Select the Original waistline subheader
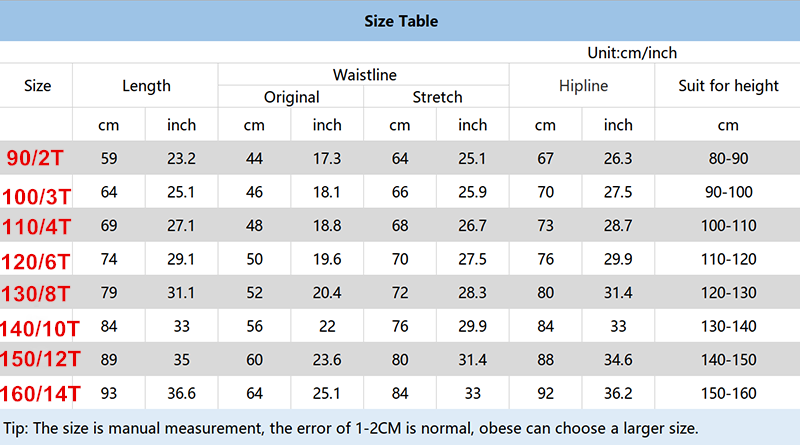The image size is (800, 445). click(292, 97)
